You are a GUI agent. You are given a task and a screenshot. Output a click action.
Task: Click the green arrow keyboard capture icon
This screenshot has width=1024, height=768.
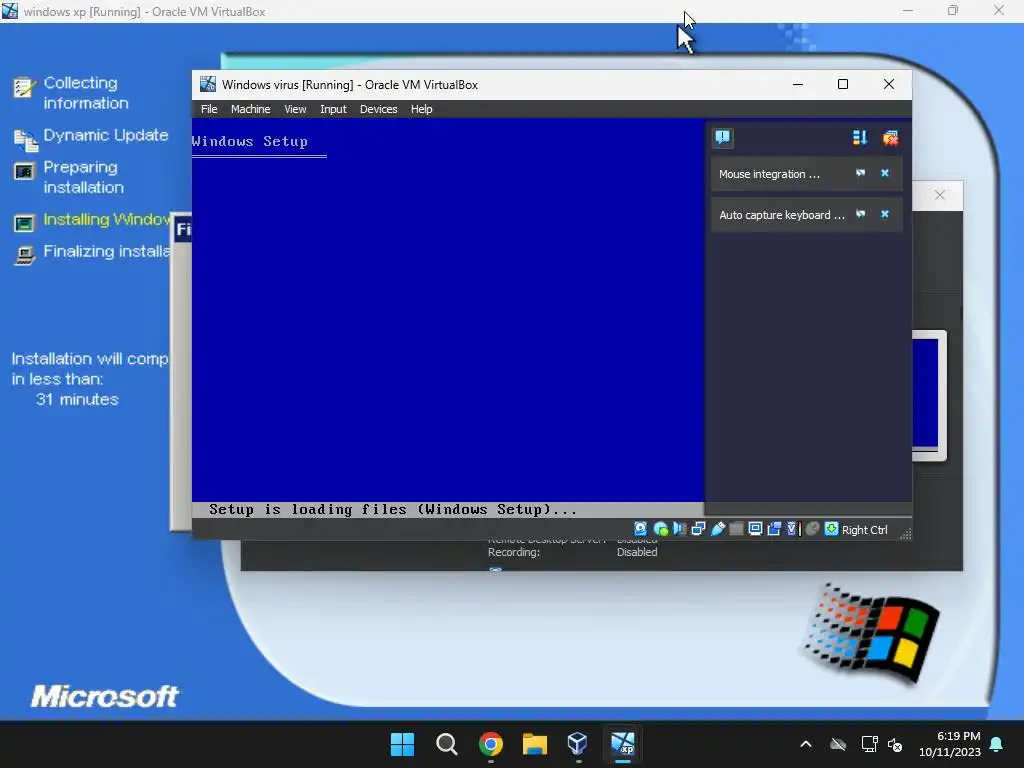coord(831,529)
